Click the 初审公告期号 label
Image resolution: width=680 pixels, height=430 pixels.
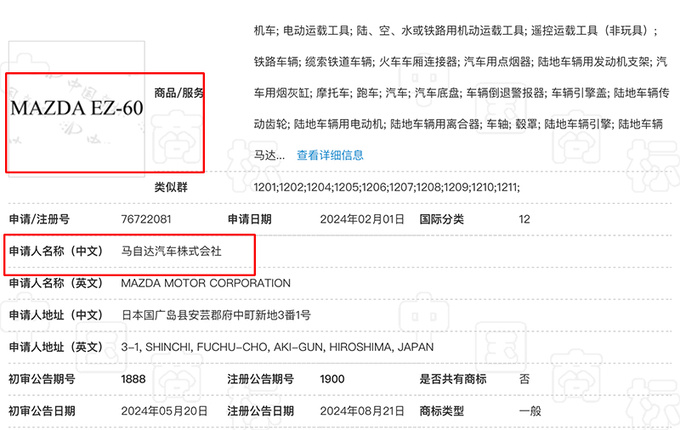[42, 379]
